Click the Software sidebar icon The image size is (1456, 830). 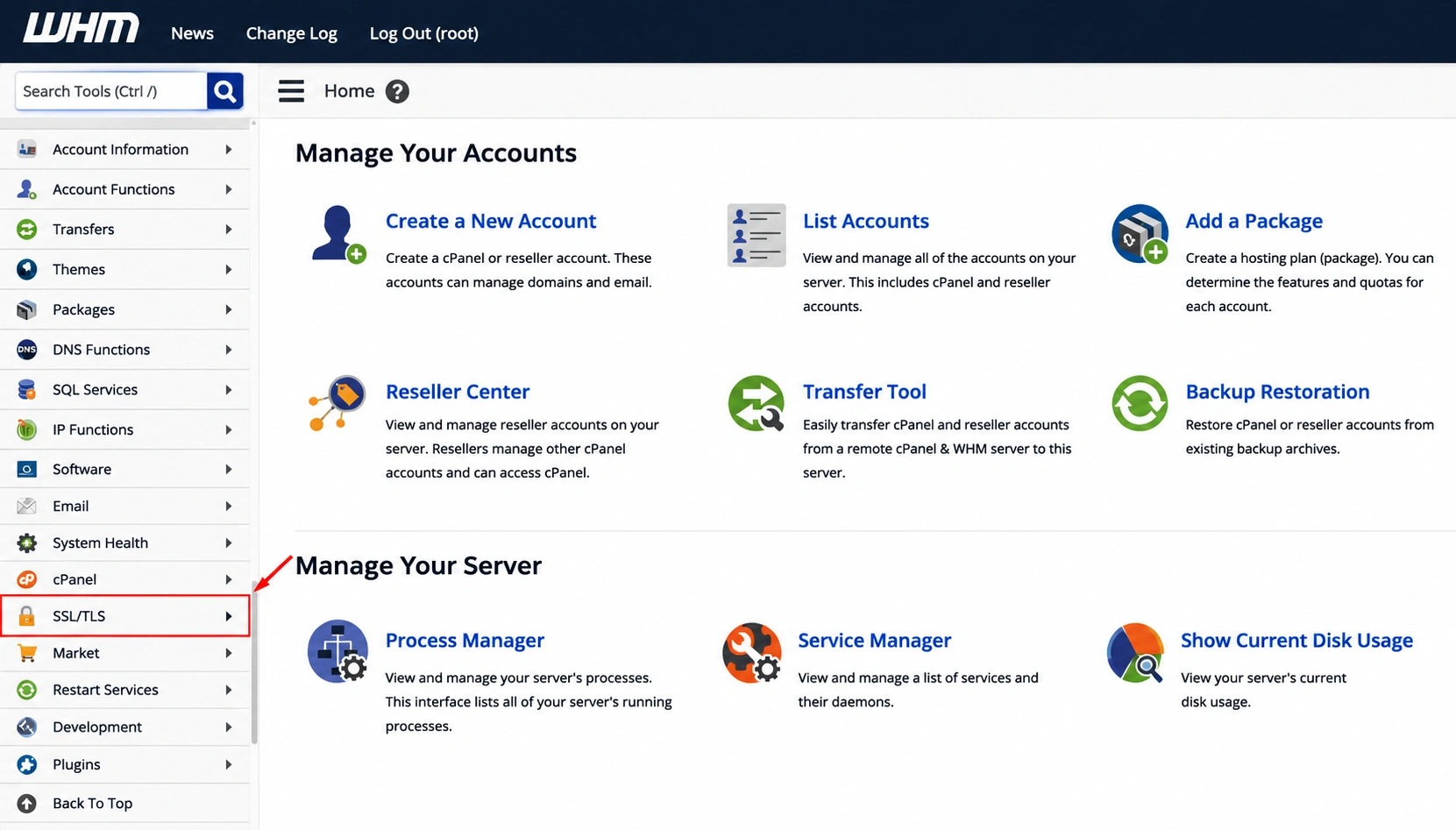pos(27,470)
